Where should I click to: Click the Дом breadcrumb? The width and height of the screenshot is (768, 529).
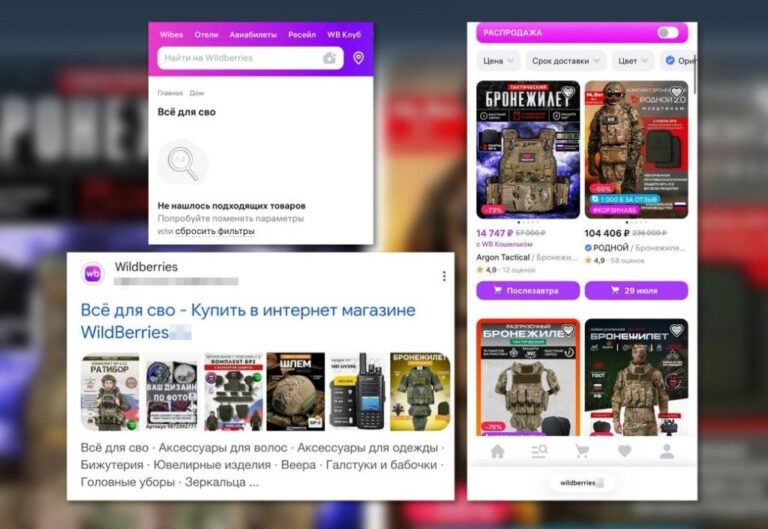pos(196,93)
